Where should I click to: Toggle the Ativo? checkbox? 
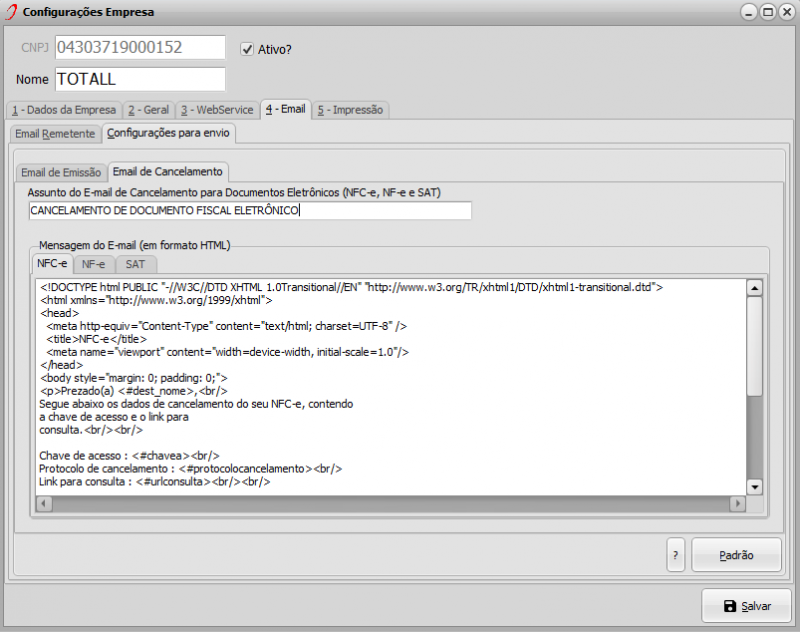[x=248, y=48]
